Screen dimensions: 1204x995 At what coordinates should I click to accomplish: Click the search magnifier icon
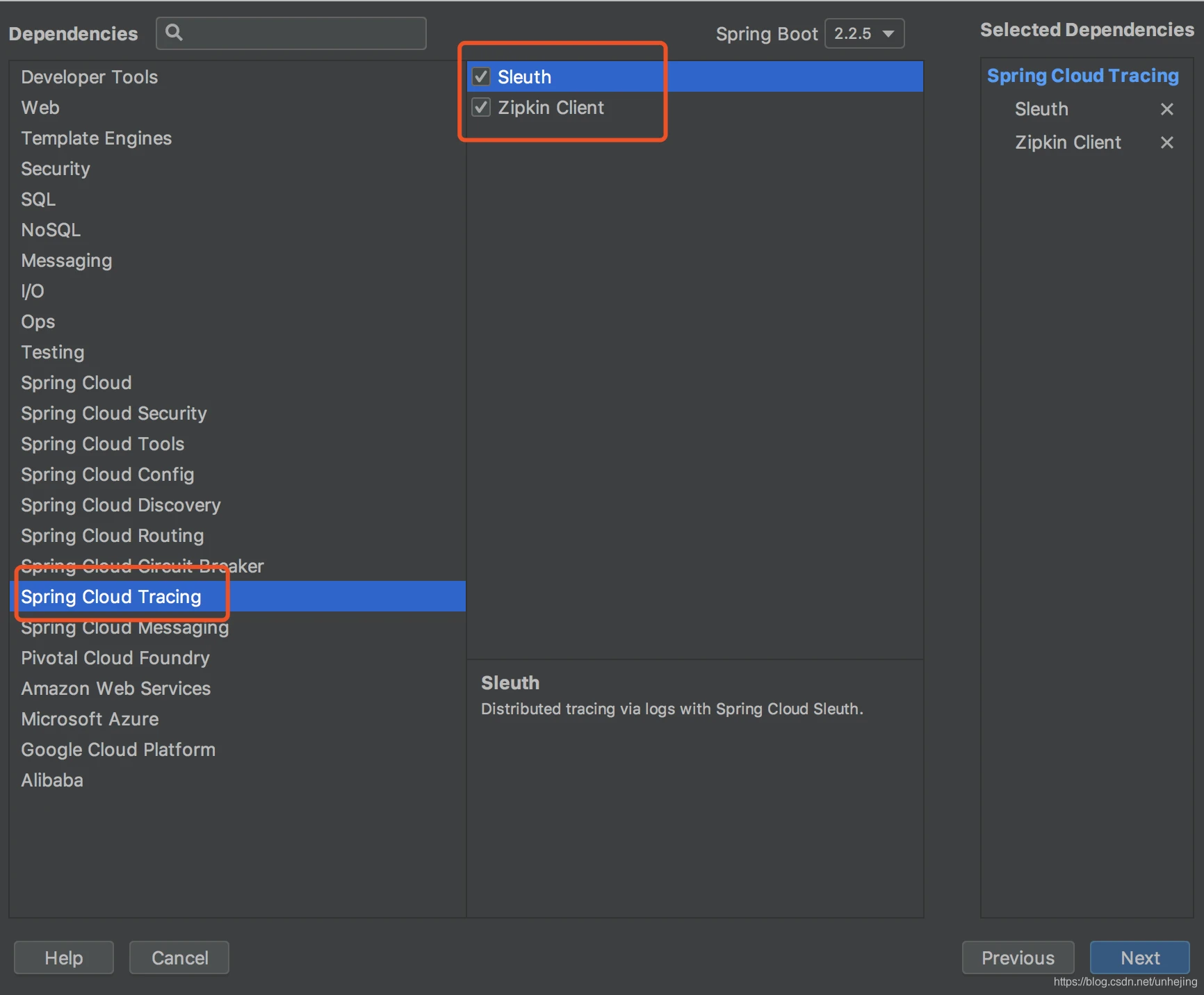click(174, 33)
